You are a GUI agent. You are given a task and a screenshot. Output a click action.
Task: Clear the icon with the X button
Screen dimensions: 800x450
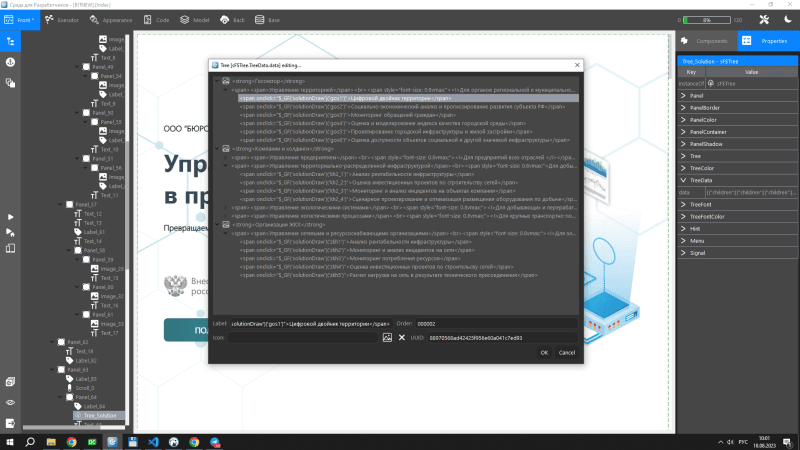point(402,338)
